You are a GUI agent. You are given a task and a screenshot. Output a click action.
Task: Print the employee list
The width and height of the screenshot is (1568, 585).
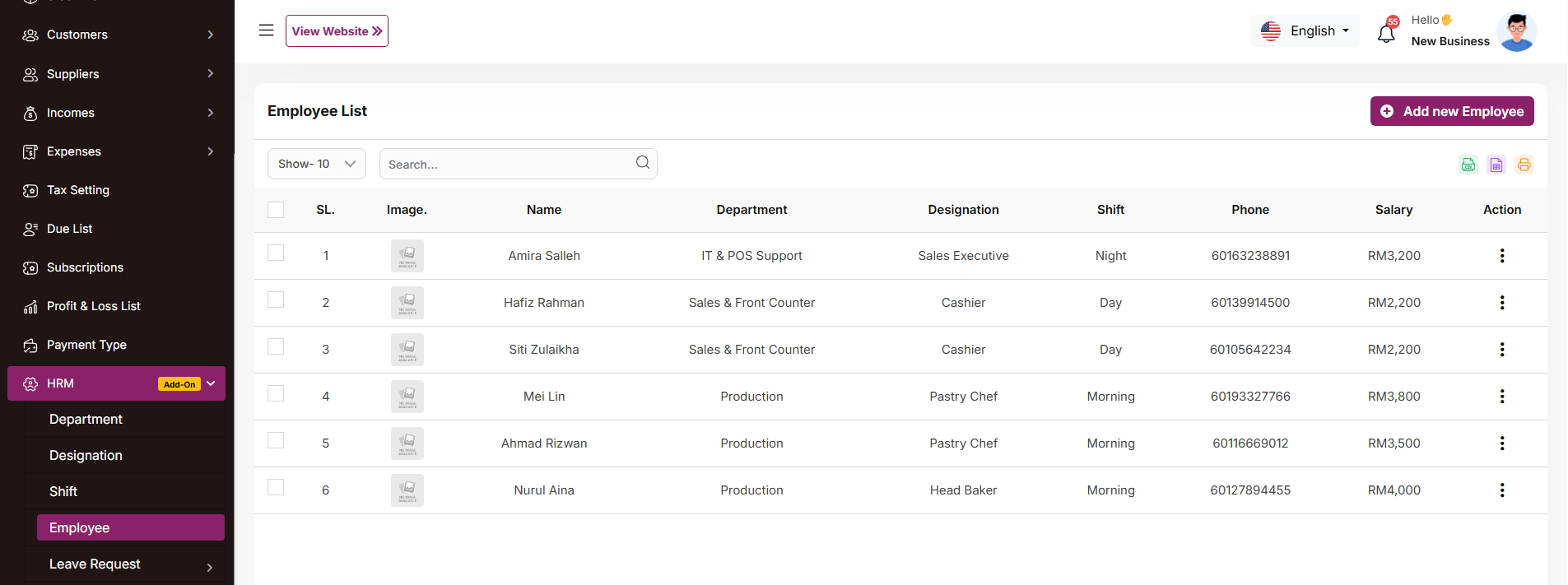(x=1524, y=165)
